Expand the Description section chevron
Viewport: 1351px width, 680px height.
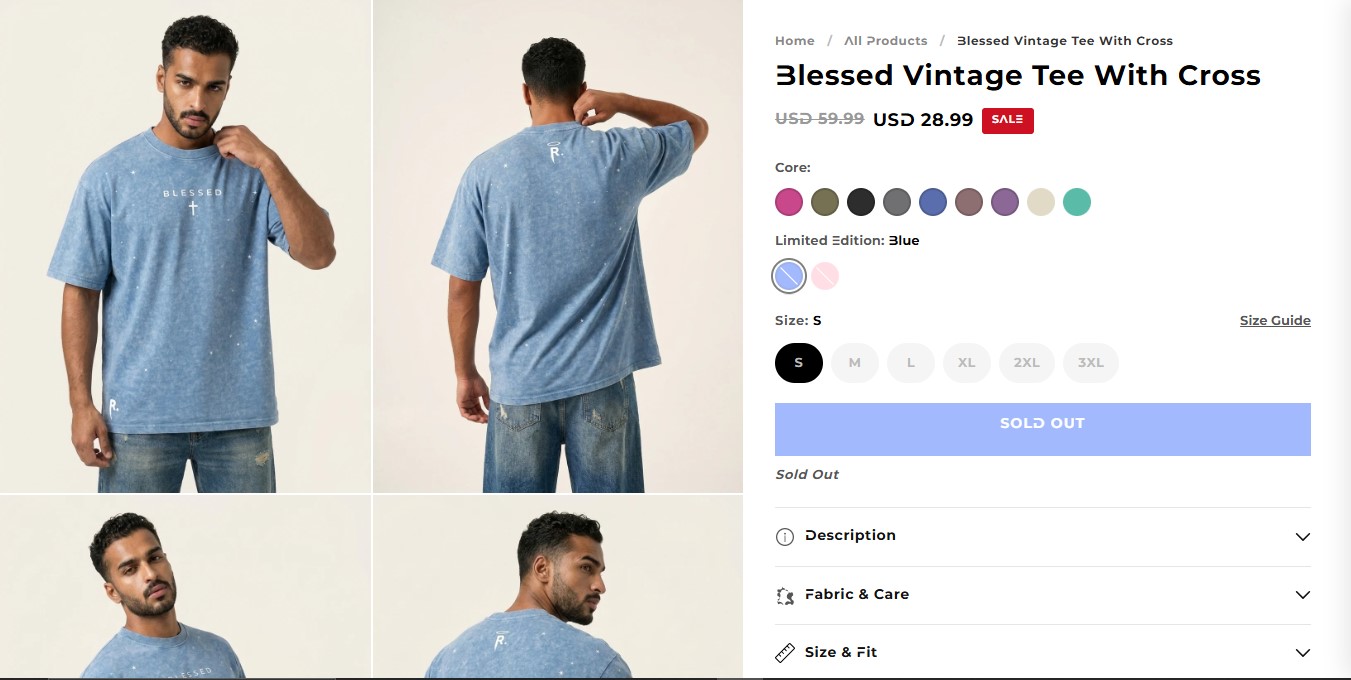tap(1302, 537)
